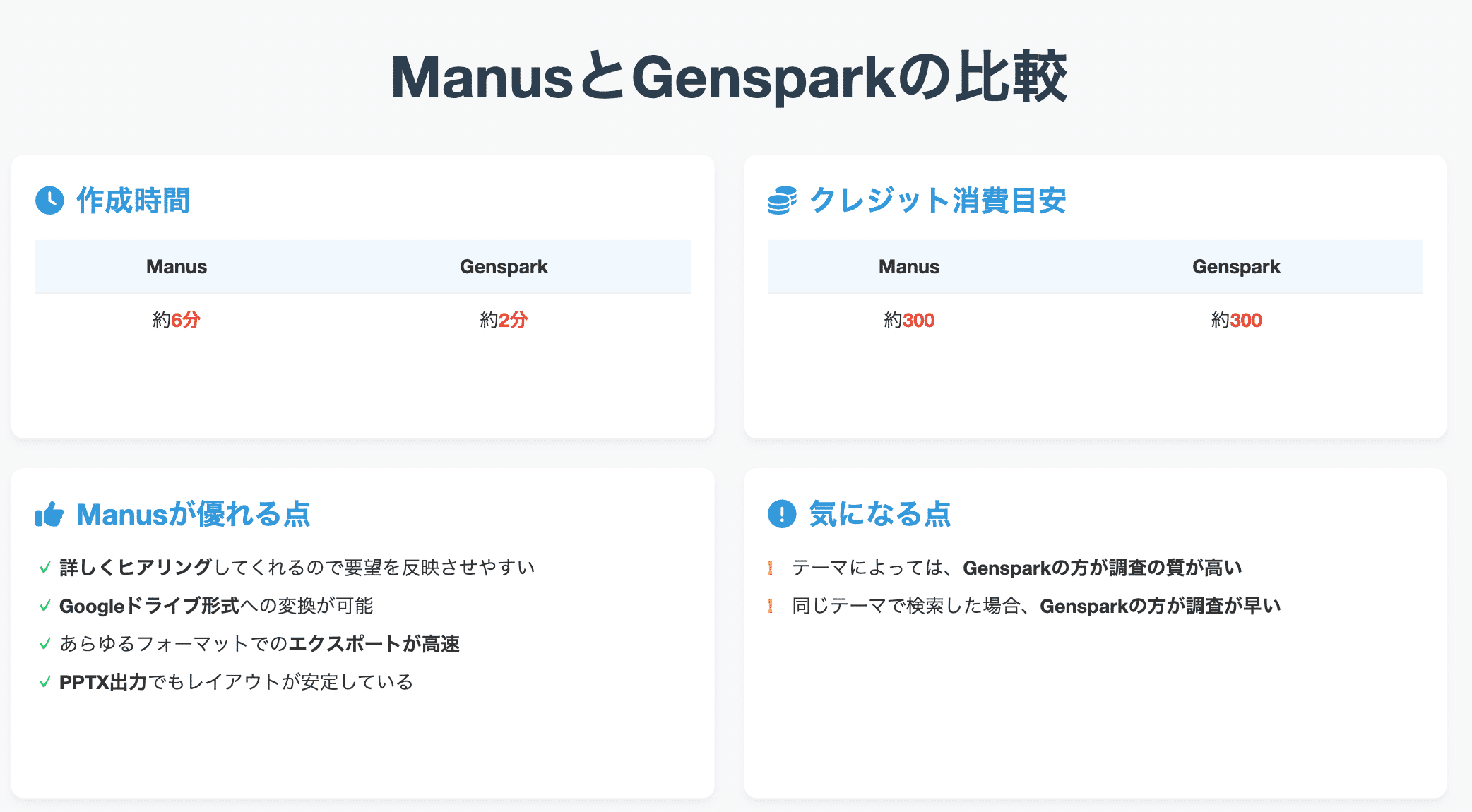Click the 作成時間 section heading
This screenshot has height=812, width=1472.
click(133, 201)
